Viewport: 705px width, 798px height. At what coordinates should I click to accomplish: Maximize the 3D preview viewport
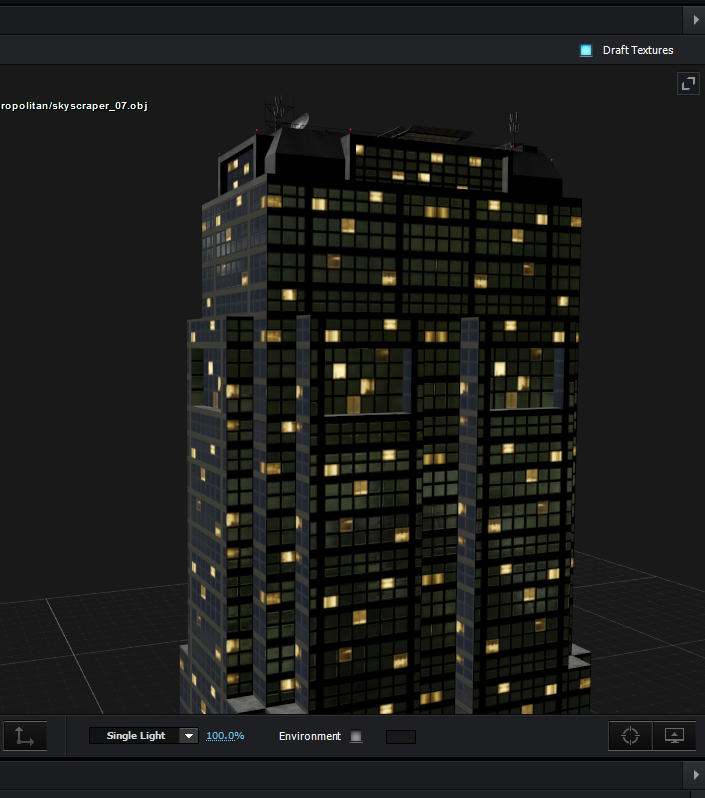pos(688,83)
